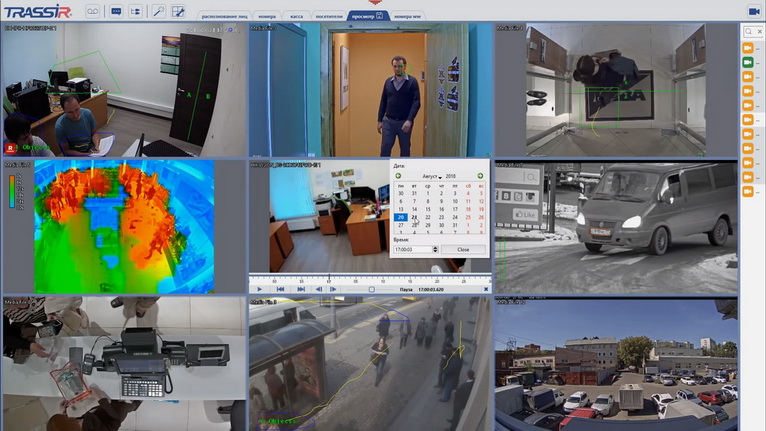Go to previous month with green arrow

398,176
